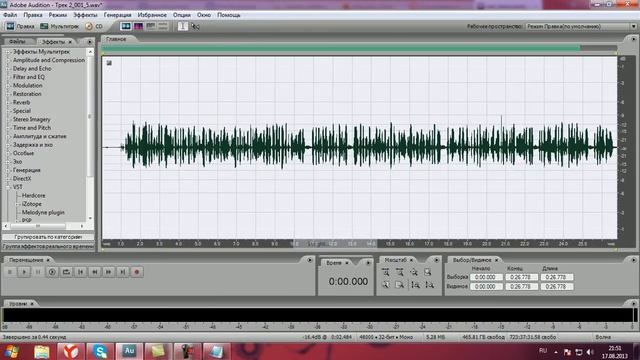Open the Избранное menu

coord(152,15)
